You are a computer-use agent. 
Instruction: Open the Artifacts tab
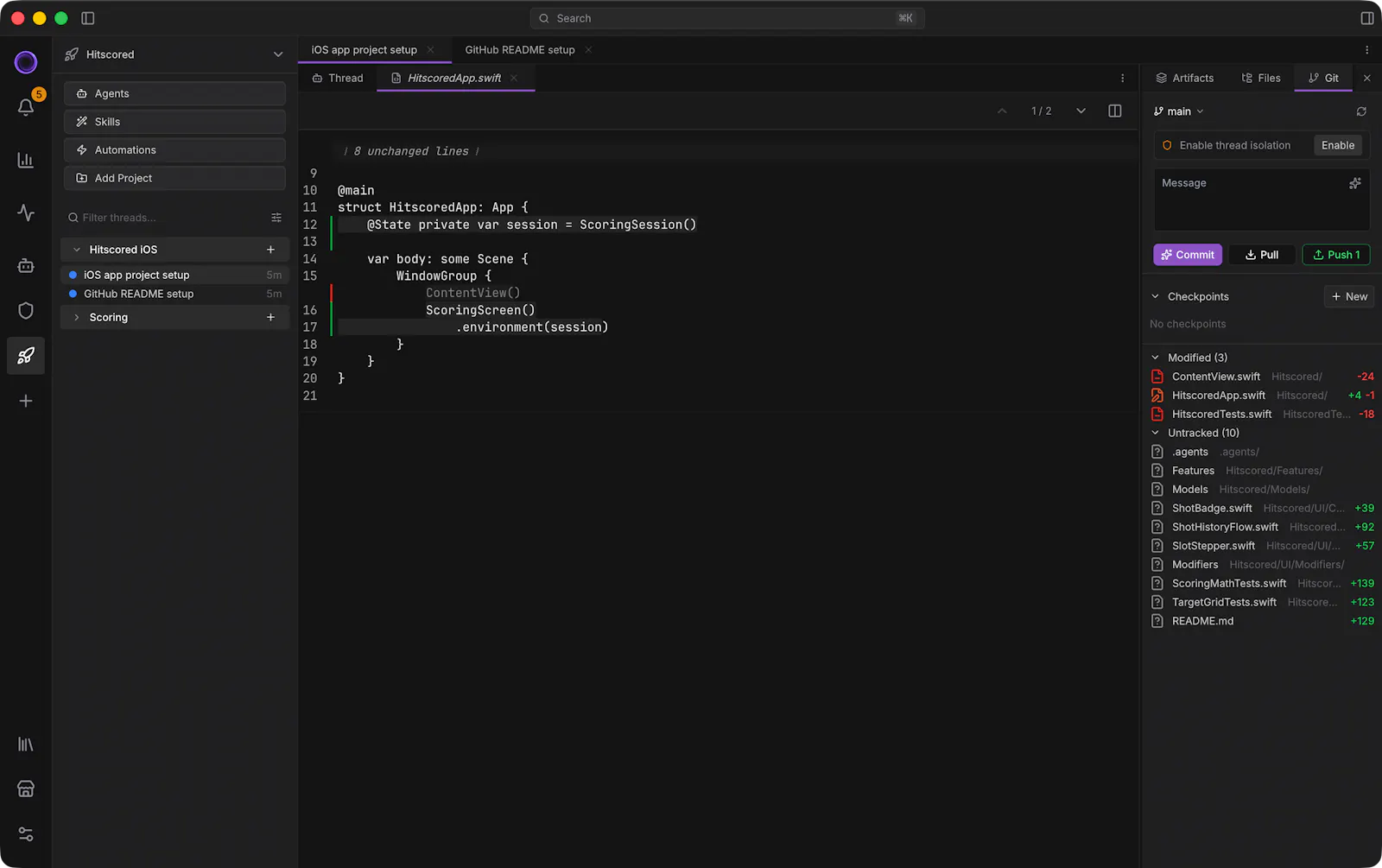pos(1185,78)
